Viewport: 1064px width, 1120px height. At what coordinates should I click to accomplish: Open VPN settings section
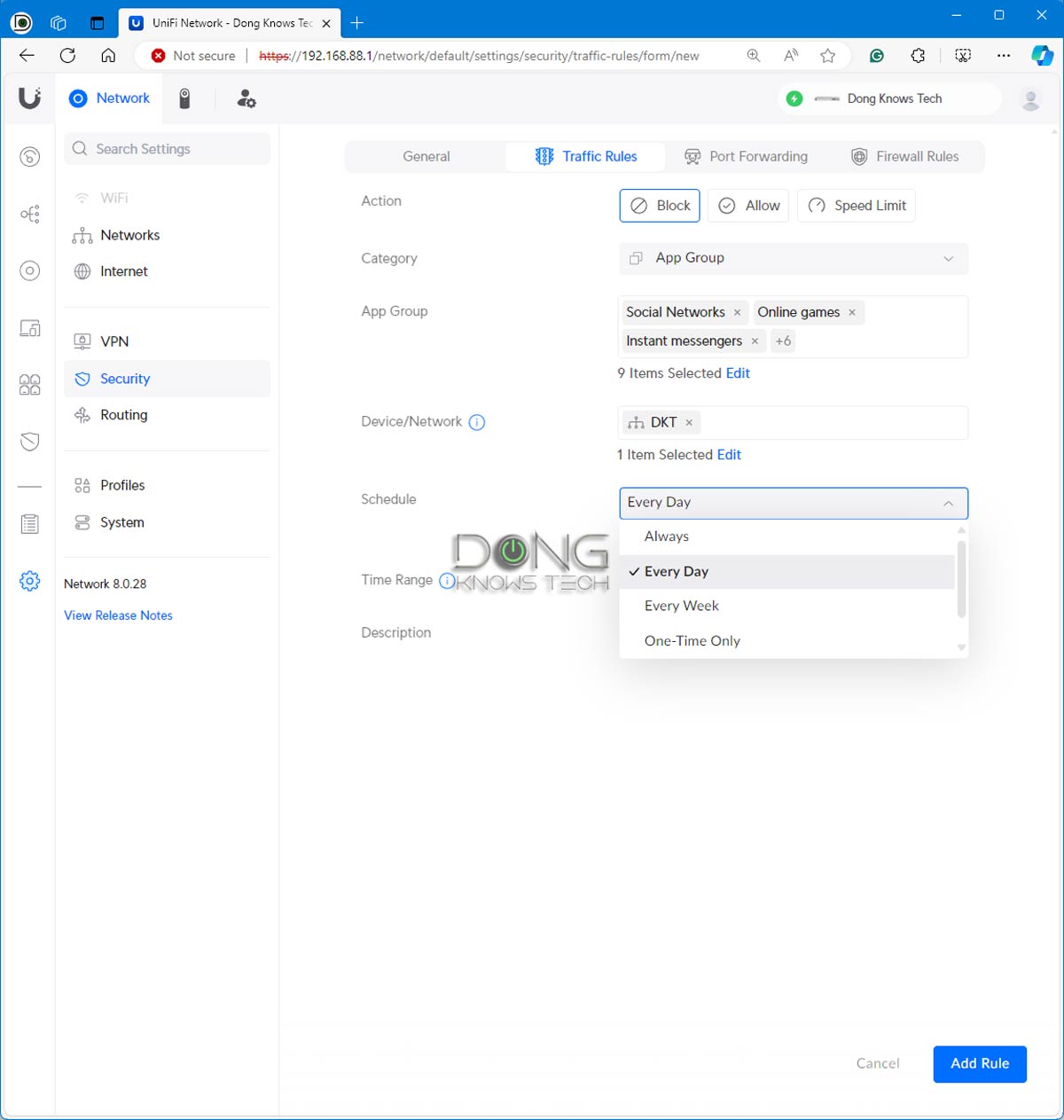coord(167,341)
